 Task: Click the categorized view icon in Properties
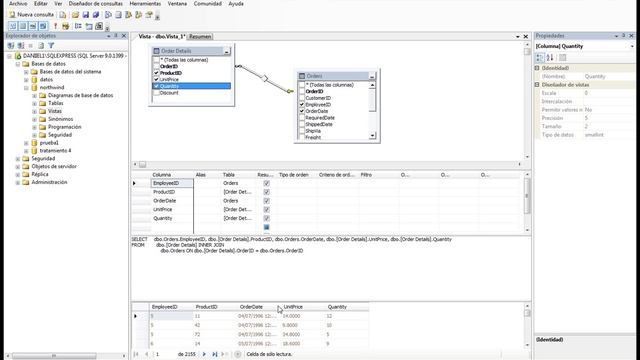(x=540, y=58)
